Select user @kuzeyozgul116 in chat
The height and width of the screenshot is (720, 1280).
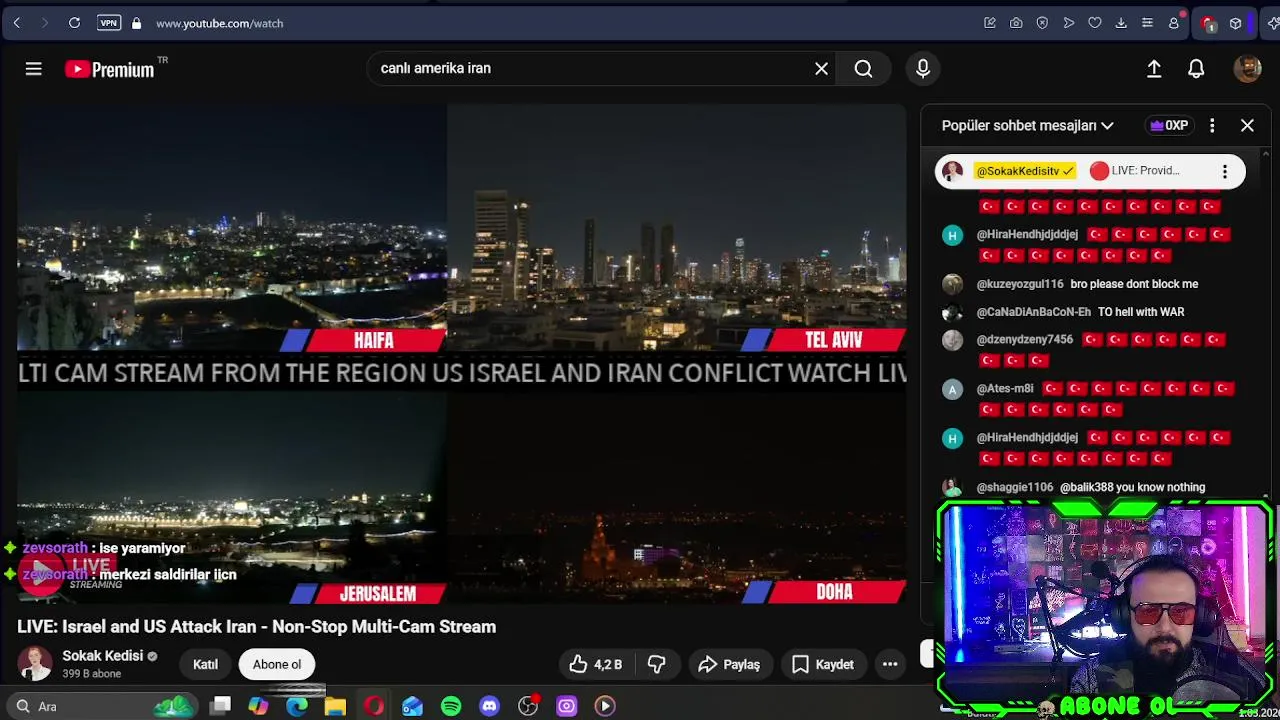1020,284
